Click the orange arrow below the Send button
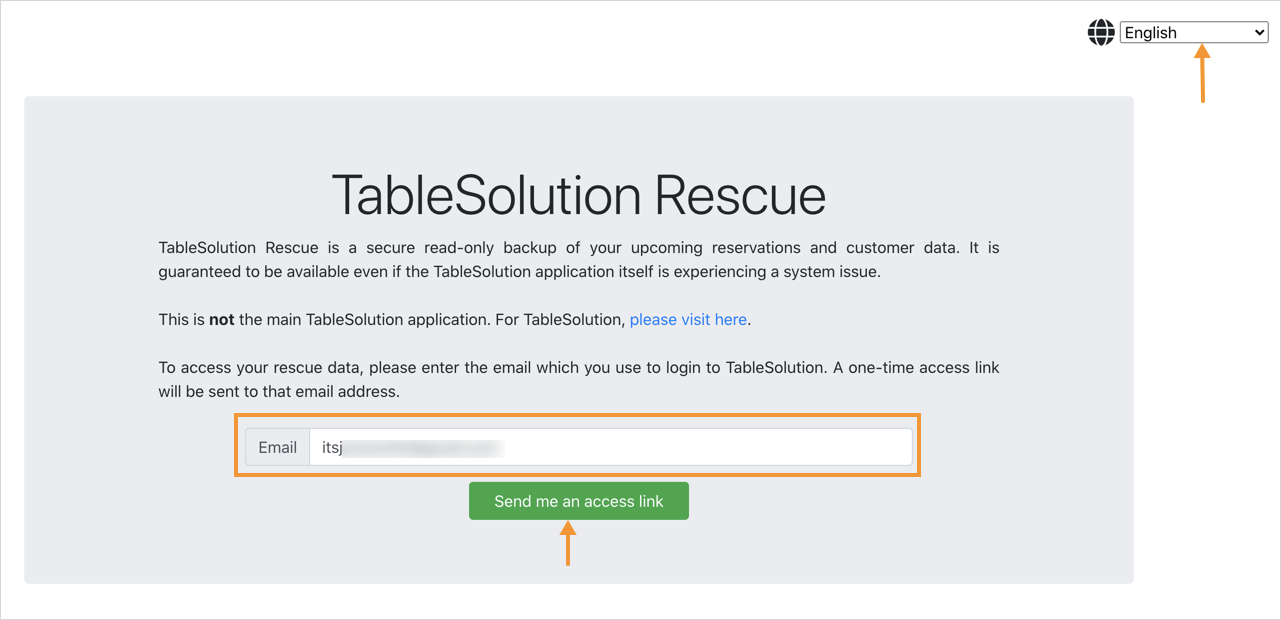The width and height of the screenshot is (1281, 620). click(568, 546)
